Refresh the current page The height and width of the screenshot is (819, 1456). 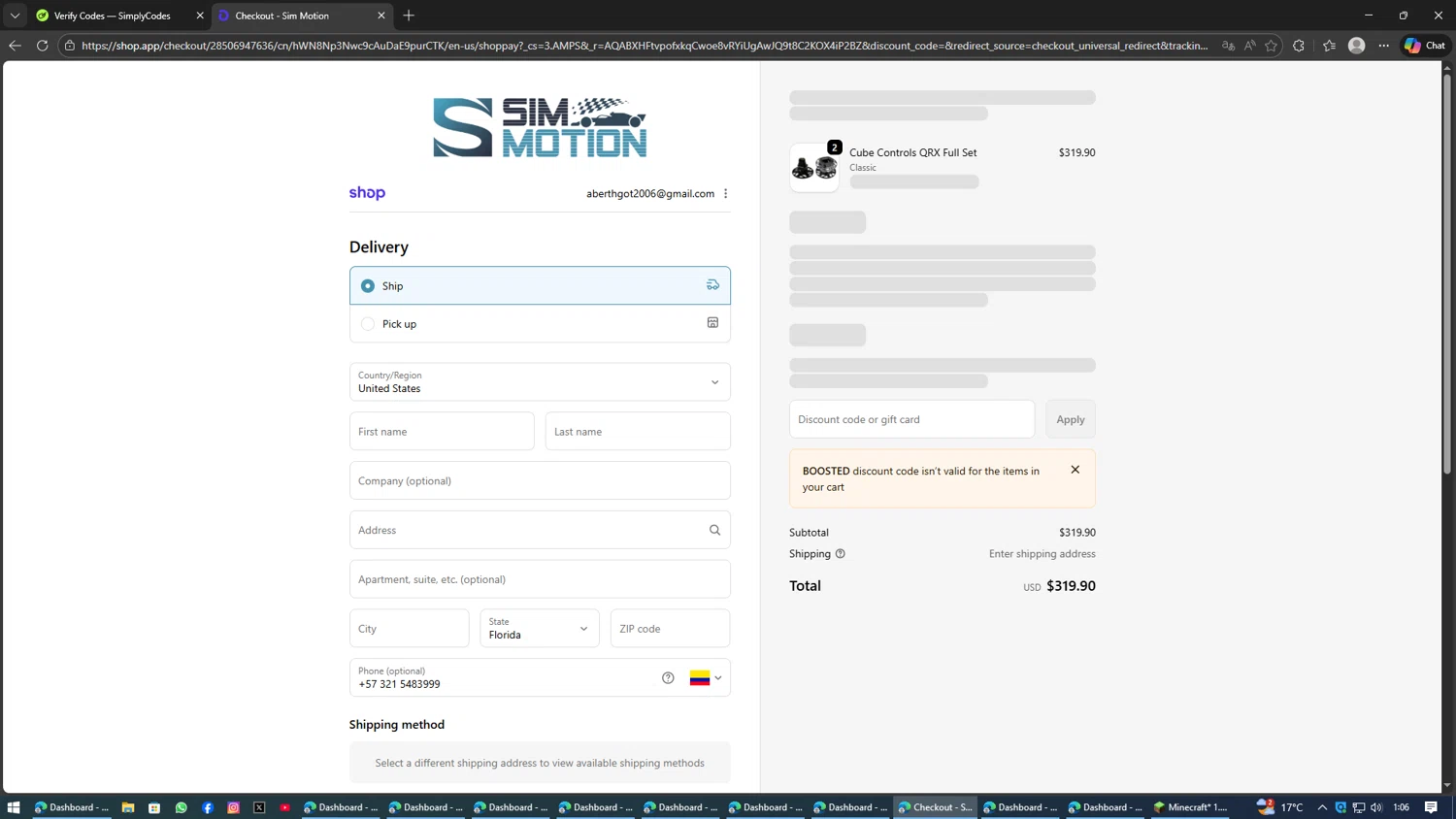[42, 46]
